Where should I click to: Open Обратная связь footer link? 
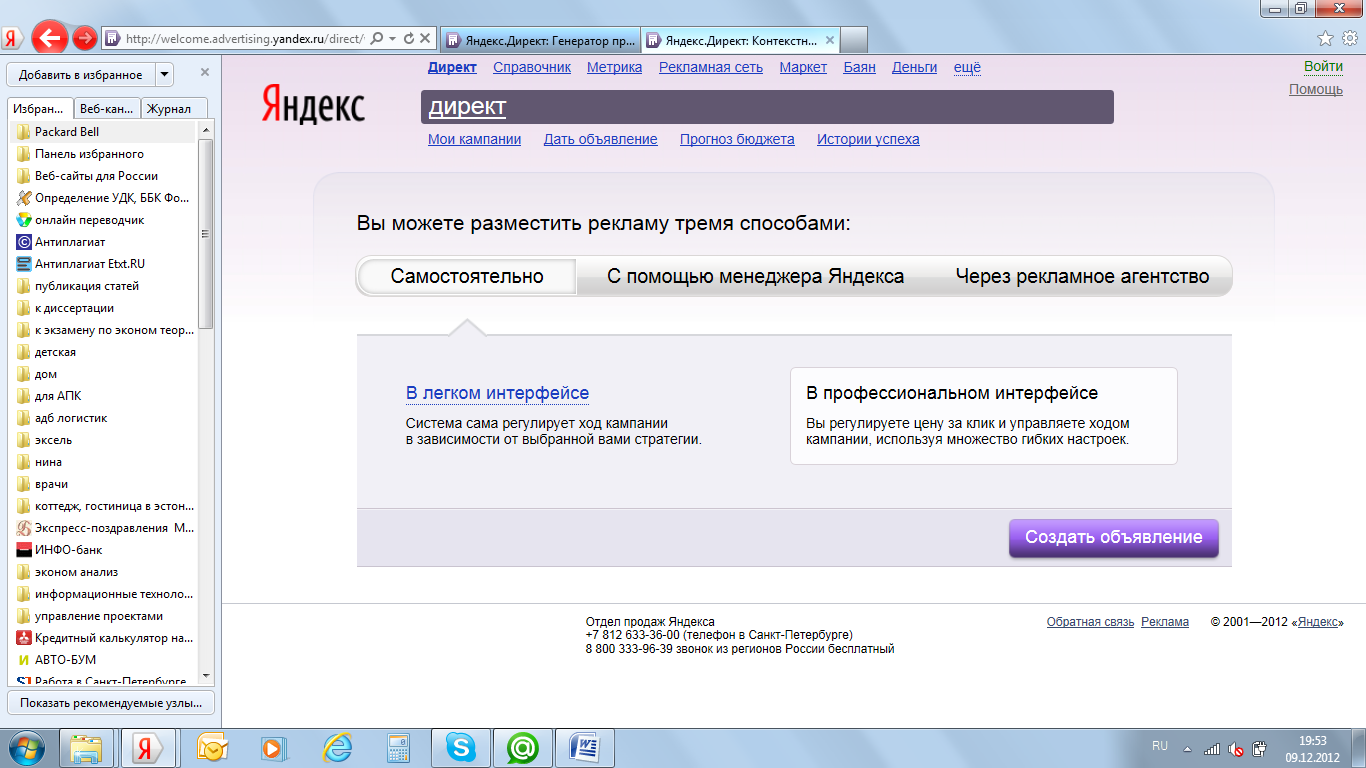point(1090,621)
